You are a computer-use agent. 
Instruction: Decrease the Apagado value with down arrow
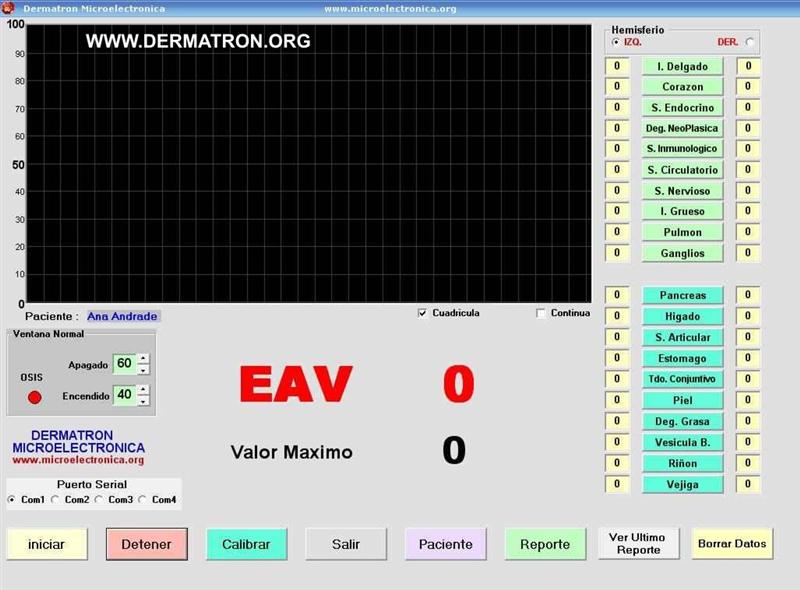143,370
